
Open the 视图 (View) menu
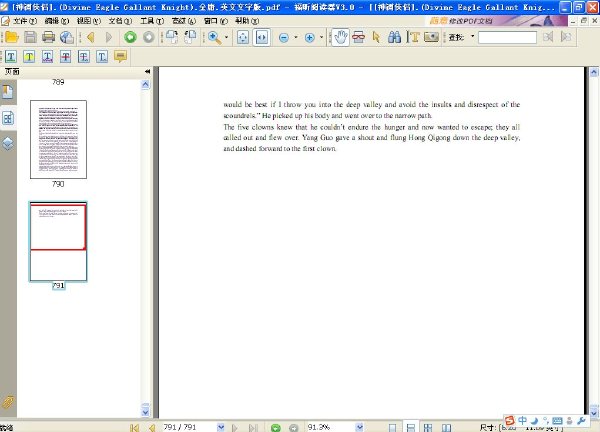(x=89, y=21)
